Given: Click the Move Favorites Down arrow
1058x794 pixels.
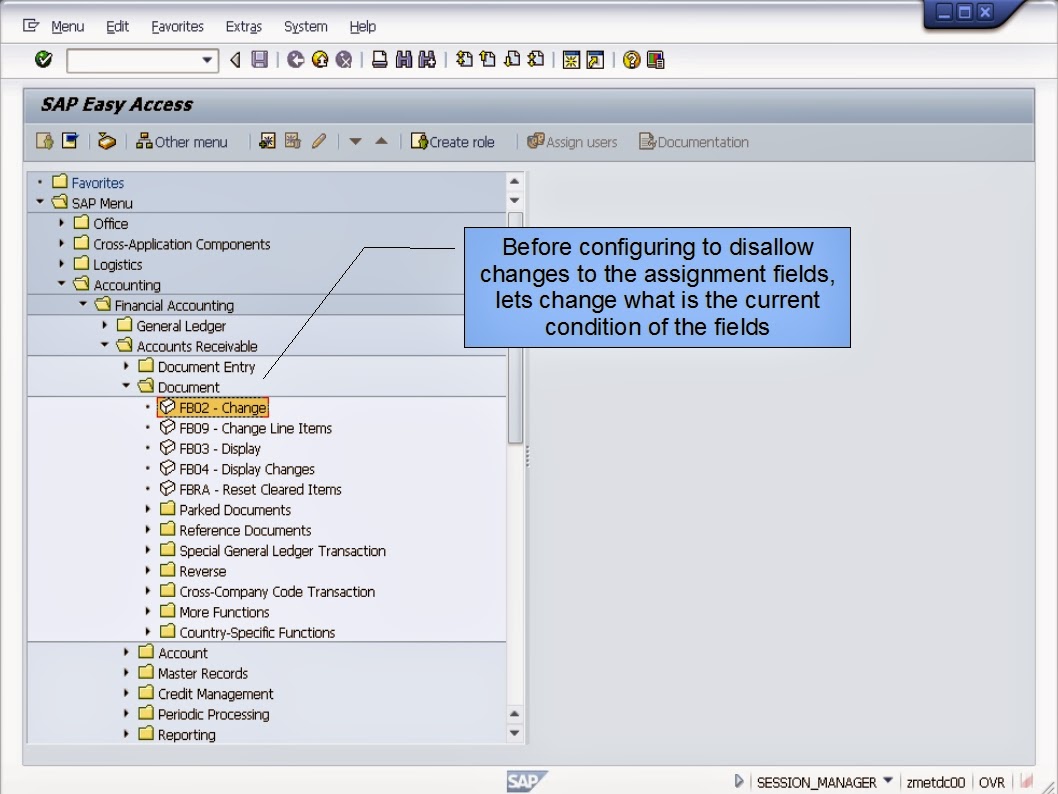Looking at the screenshot, I should [x=355, y=142].
